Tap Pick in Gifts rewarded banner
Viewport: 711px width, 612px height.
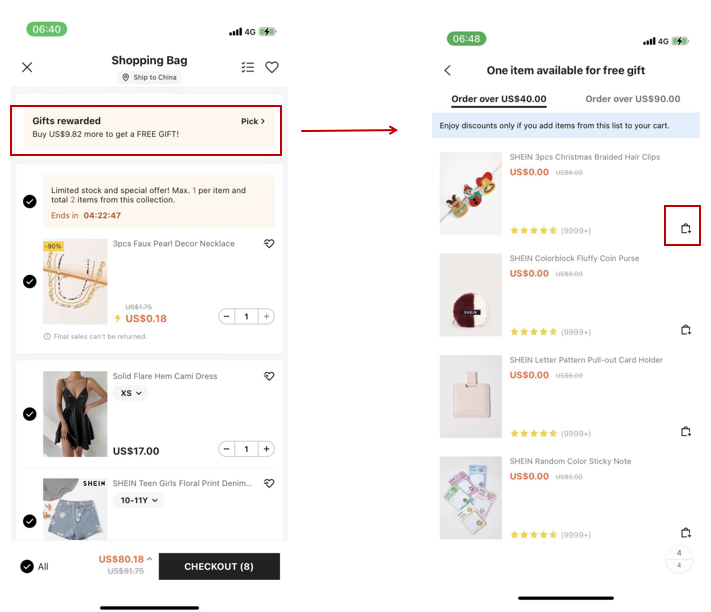coord(253,122)
